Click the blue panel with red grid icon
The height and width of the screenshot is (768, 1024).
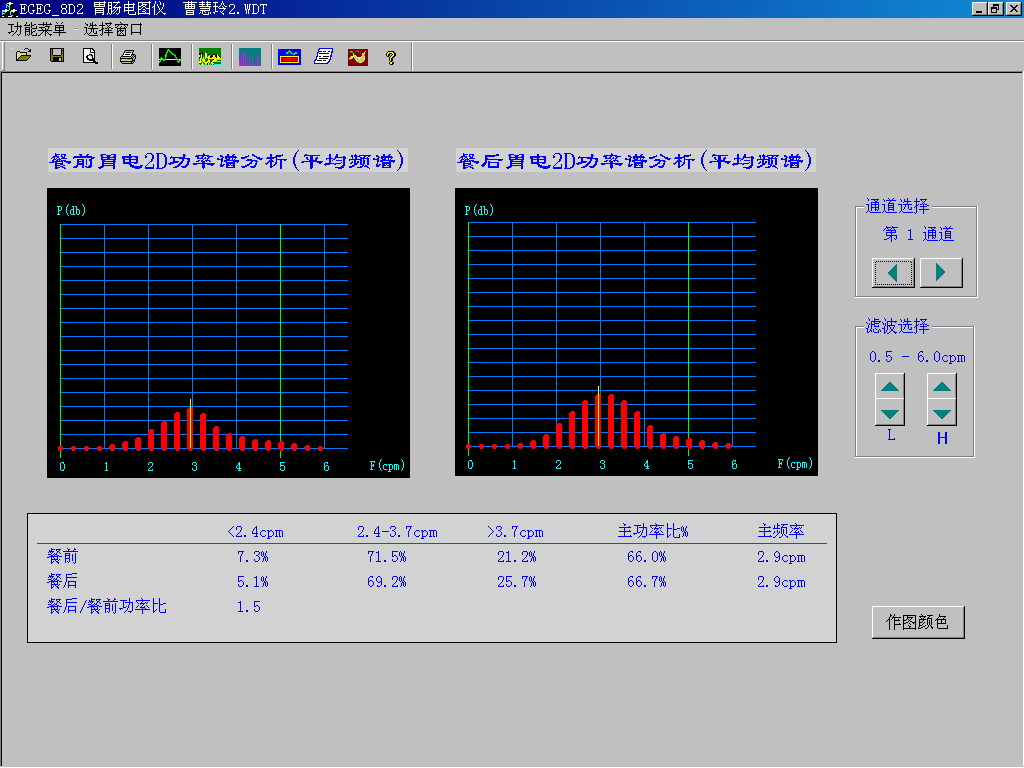[290, 57]
